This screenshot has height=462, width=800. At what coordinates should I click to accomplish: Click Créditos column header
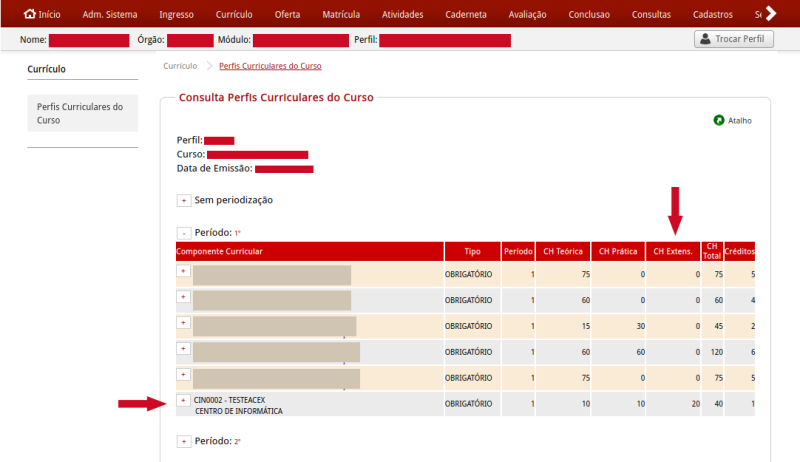click(x=739, y=251)
